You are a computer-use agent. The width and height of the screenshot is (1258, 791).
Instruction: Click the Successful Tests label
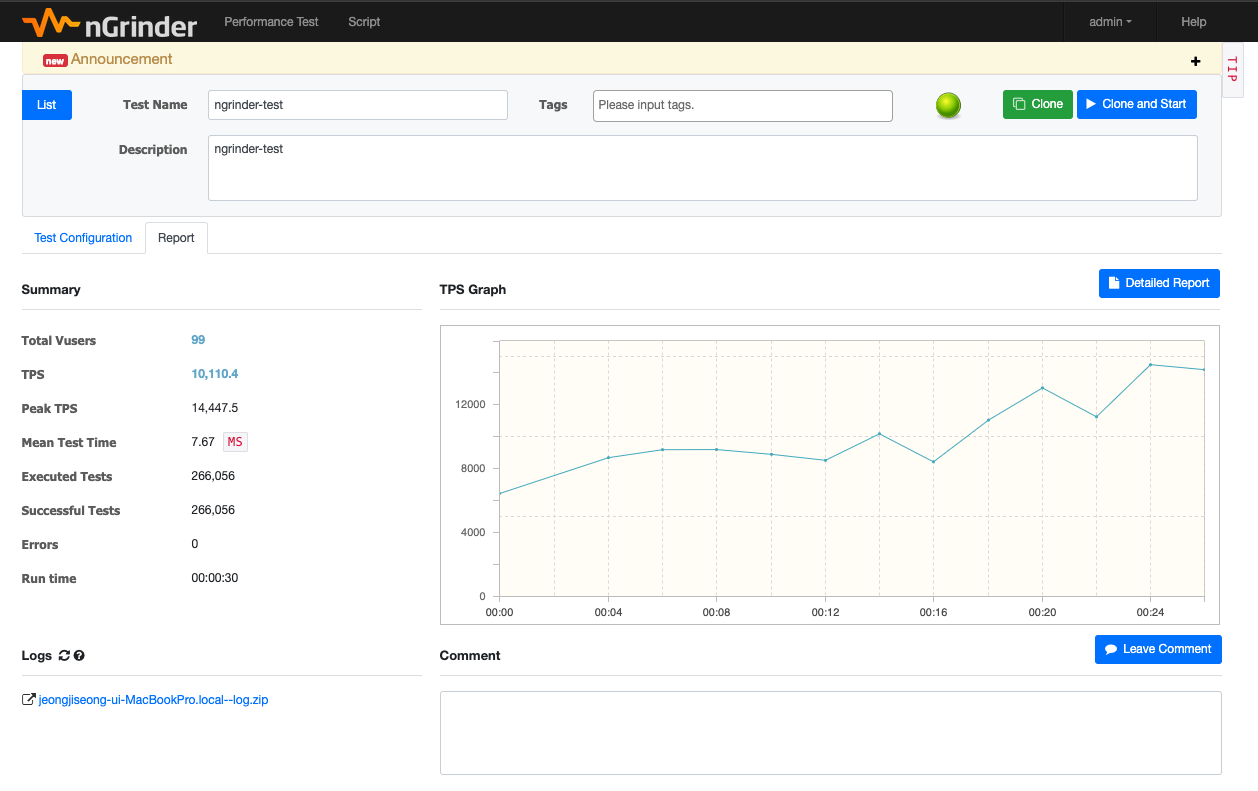coord(71,511)
